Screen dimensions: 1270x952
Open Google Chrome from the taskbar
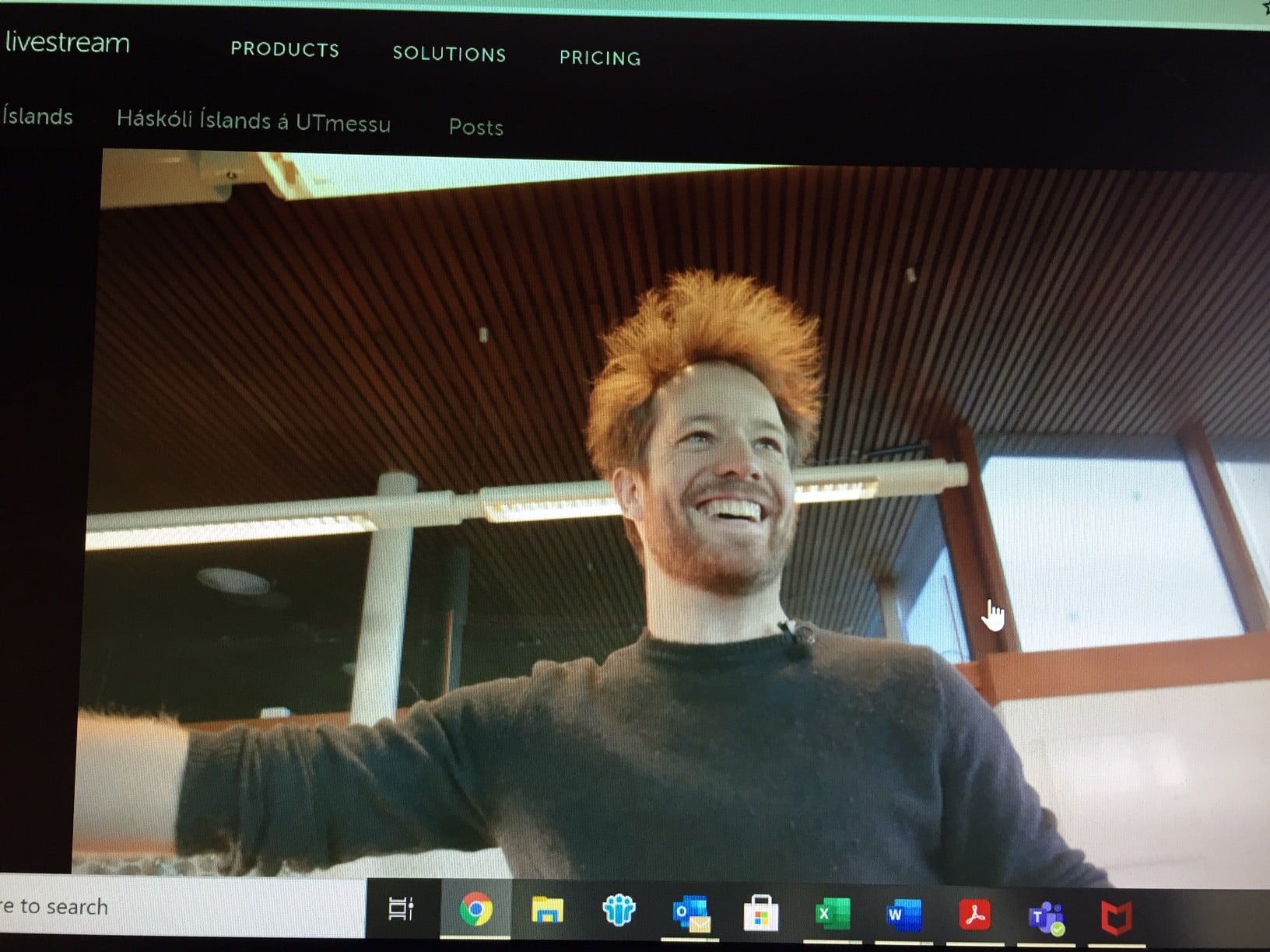(475, 909)
